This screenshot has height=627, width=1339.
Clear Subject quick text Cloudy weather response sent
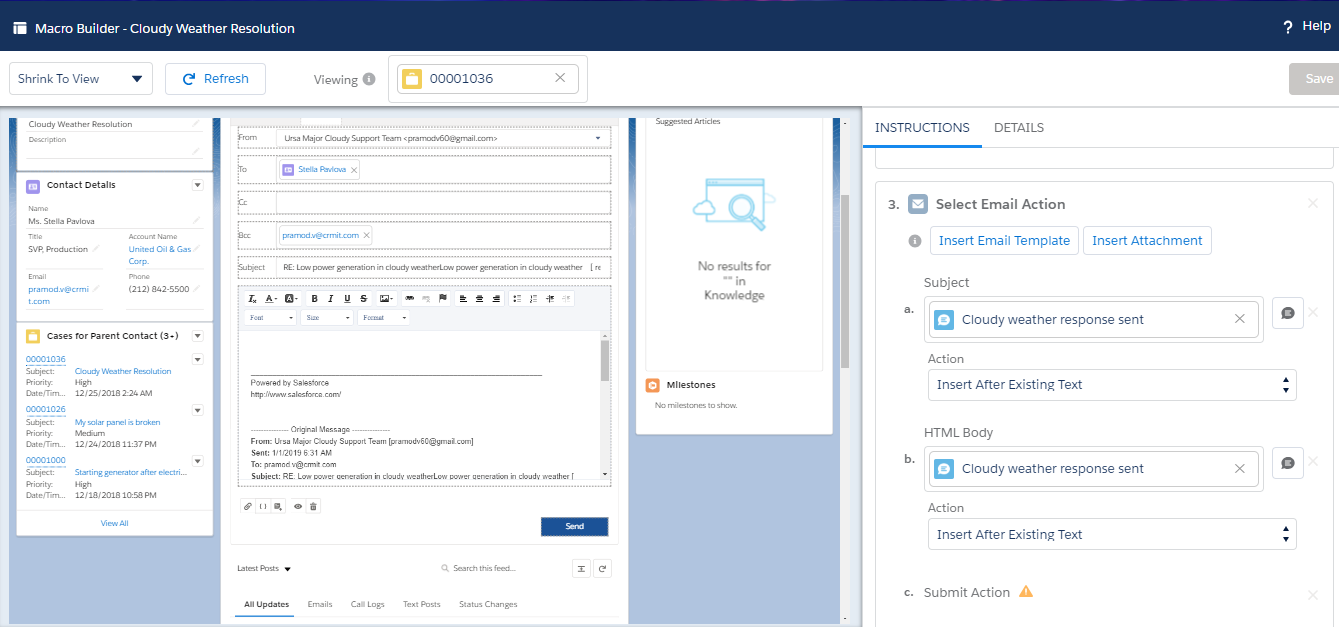[1240, 319]
